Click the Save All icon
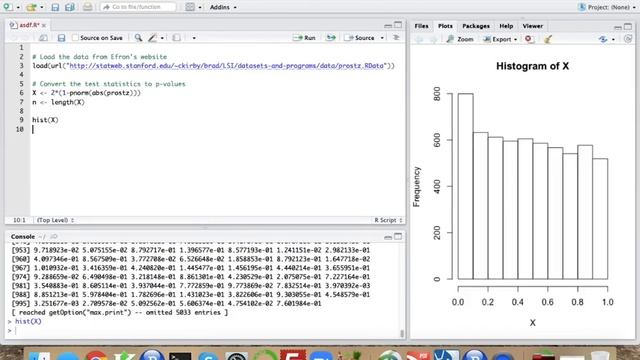Viewport: 640px width, 360px height. 70,7
